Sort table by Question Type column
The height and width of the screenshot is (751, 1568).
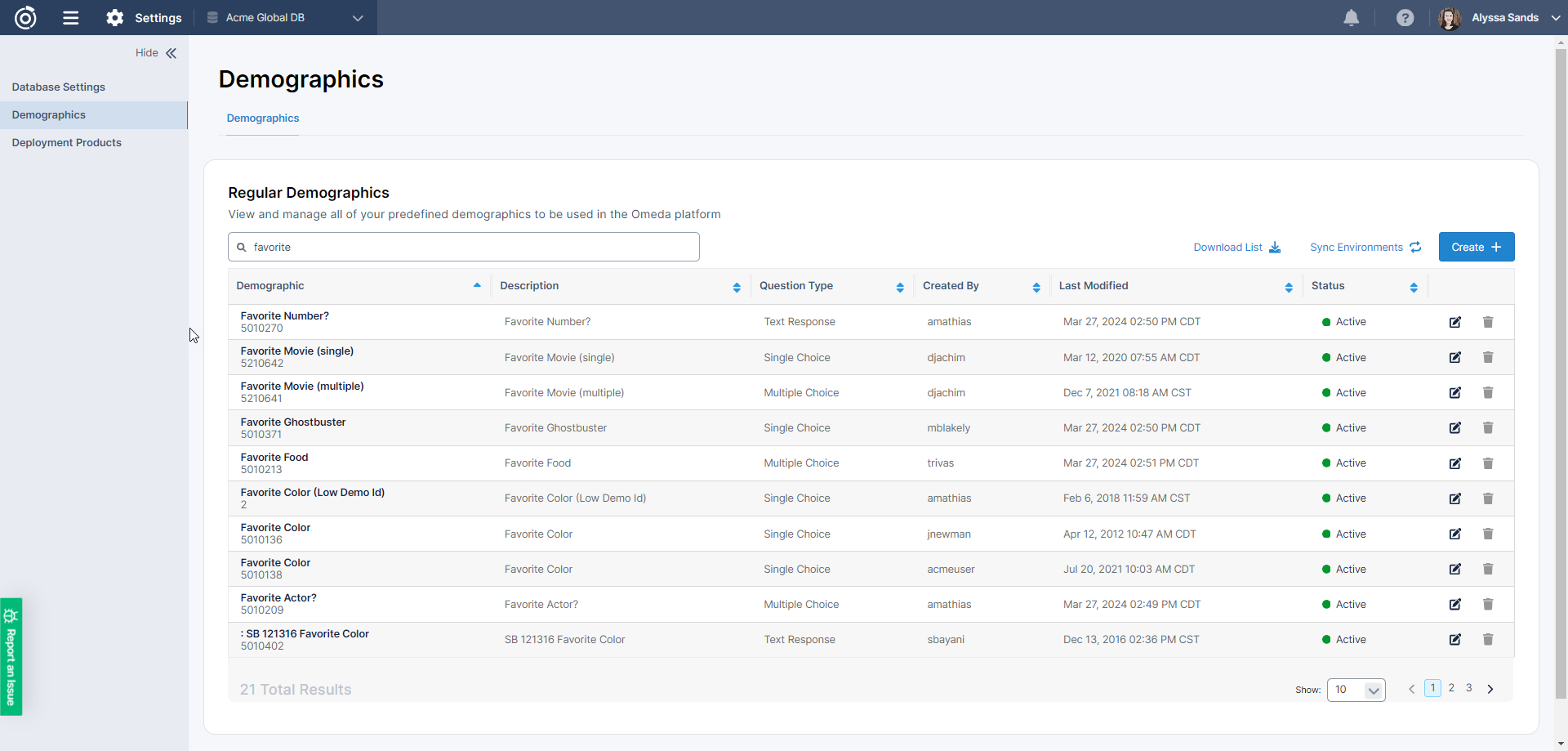pyautogui.click(x=899, y=287)
